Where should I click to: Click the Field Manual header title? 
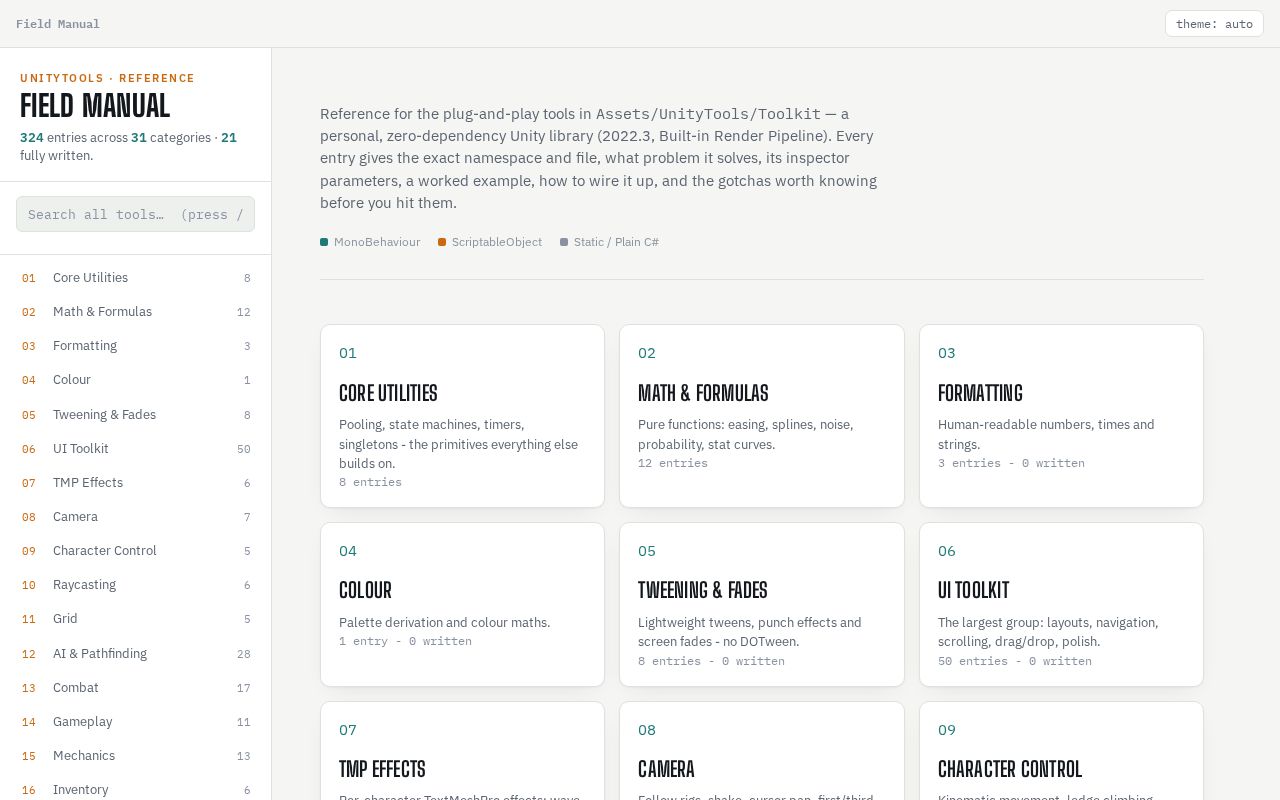58,24
